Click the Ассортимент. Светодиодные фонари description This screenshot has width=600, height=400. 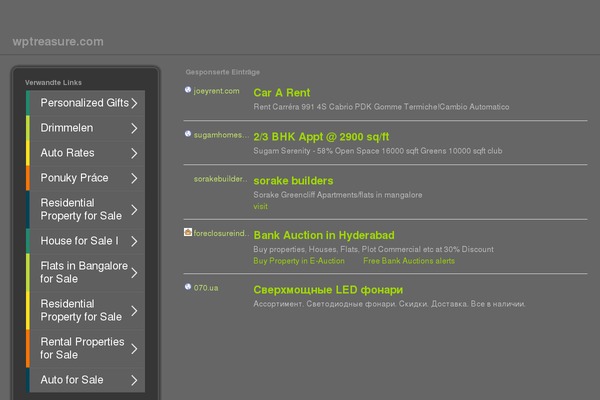pos(389,304)
